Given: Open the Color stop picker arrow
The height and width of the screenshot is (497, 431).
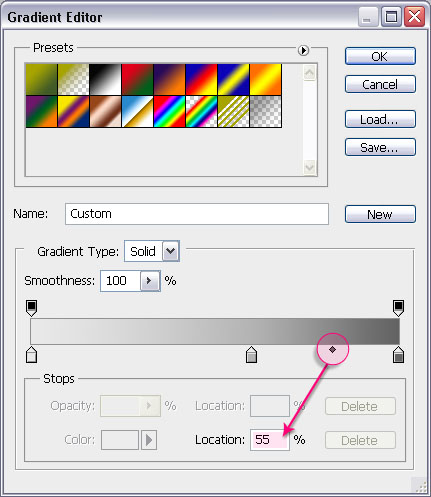Looking at the screenshot, I should pyautogui.click(x=149, y=440).
